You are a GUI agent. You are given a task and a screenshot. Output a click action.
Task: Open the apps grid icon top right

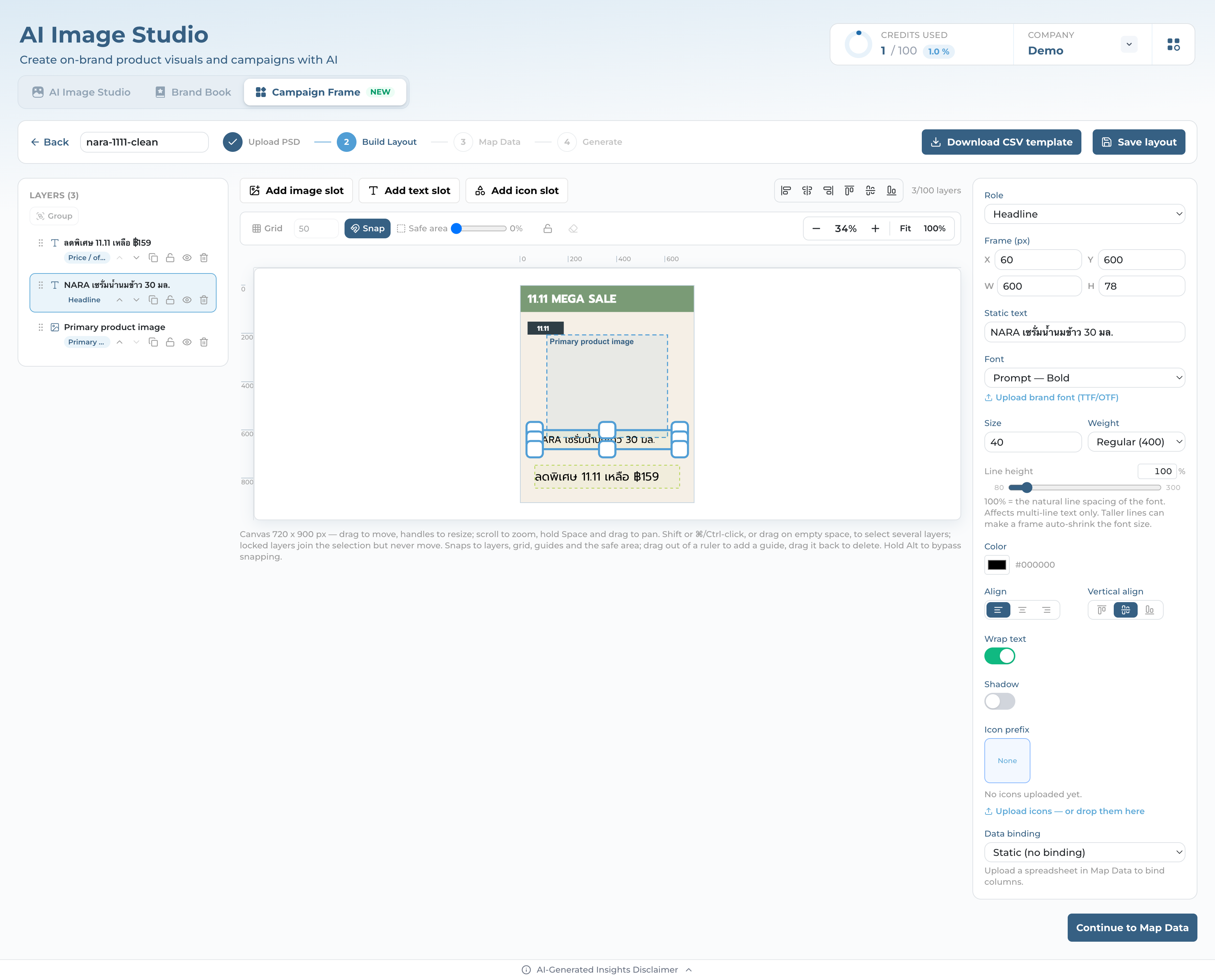[x=1173, y=45]
